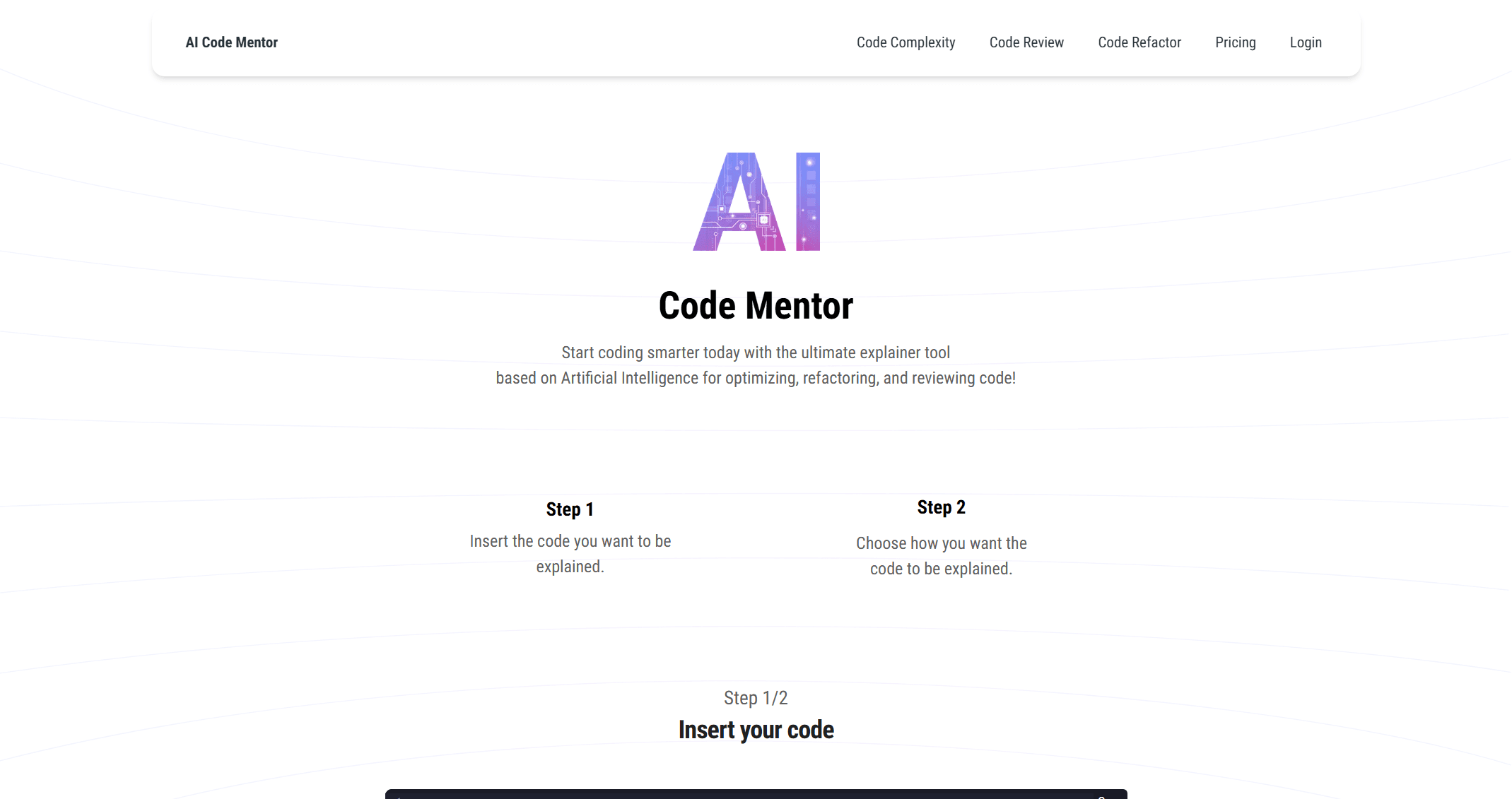Click the "Insert the code you want" text

(x=570, y=541)
